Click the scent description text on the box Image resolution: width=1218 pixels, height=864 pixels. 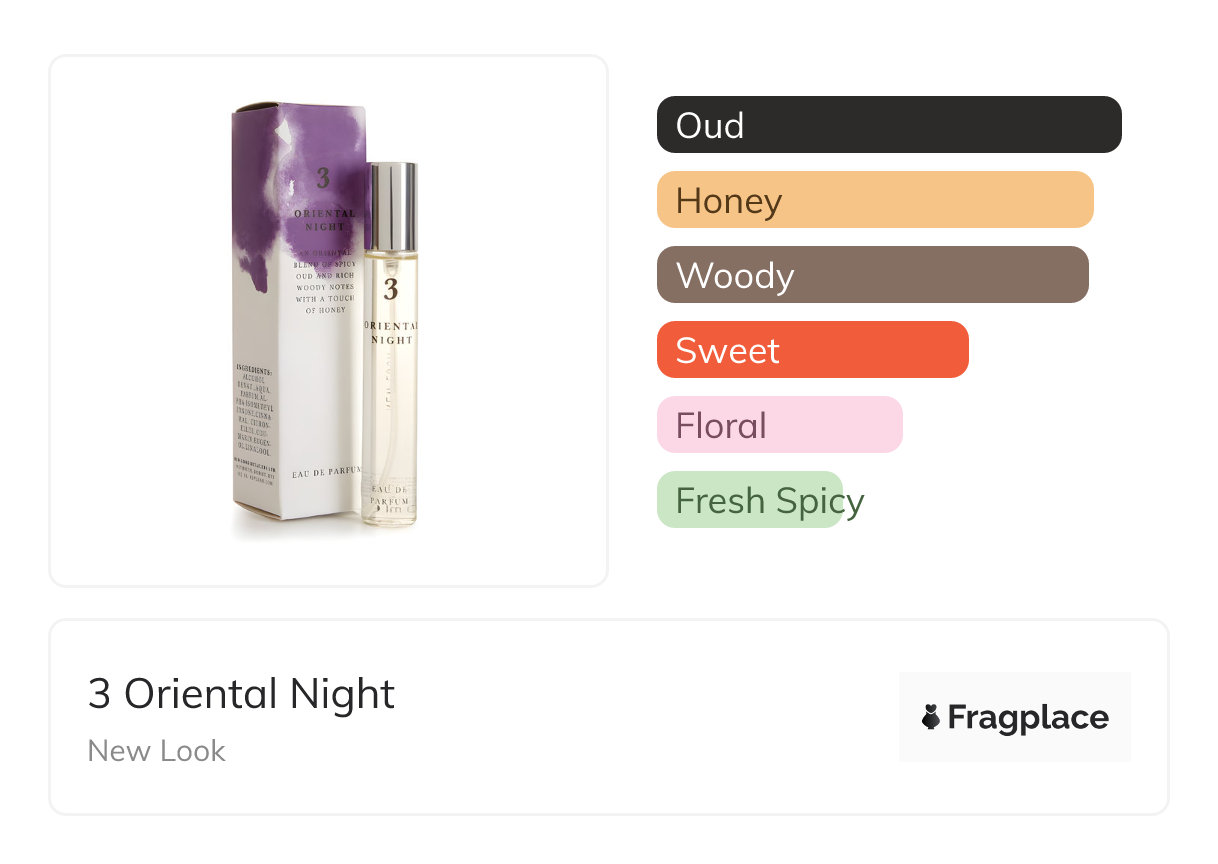tap(323, 282)
